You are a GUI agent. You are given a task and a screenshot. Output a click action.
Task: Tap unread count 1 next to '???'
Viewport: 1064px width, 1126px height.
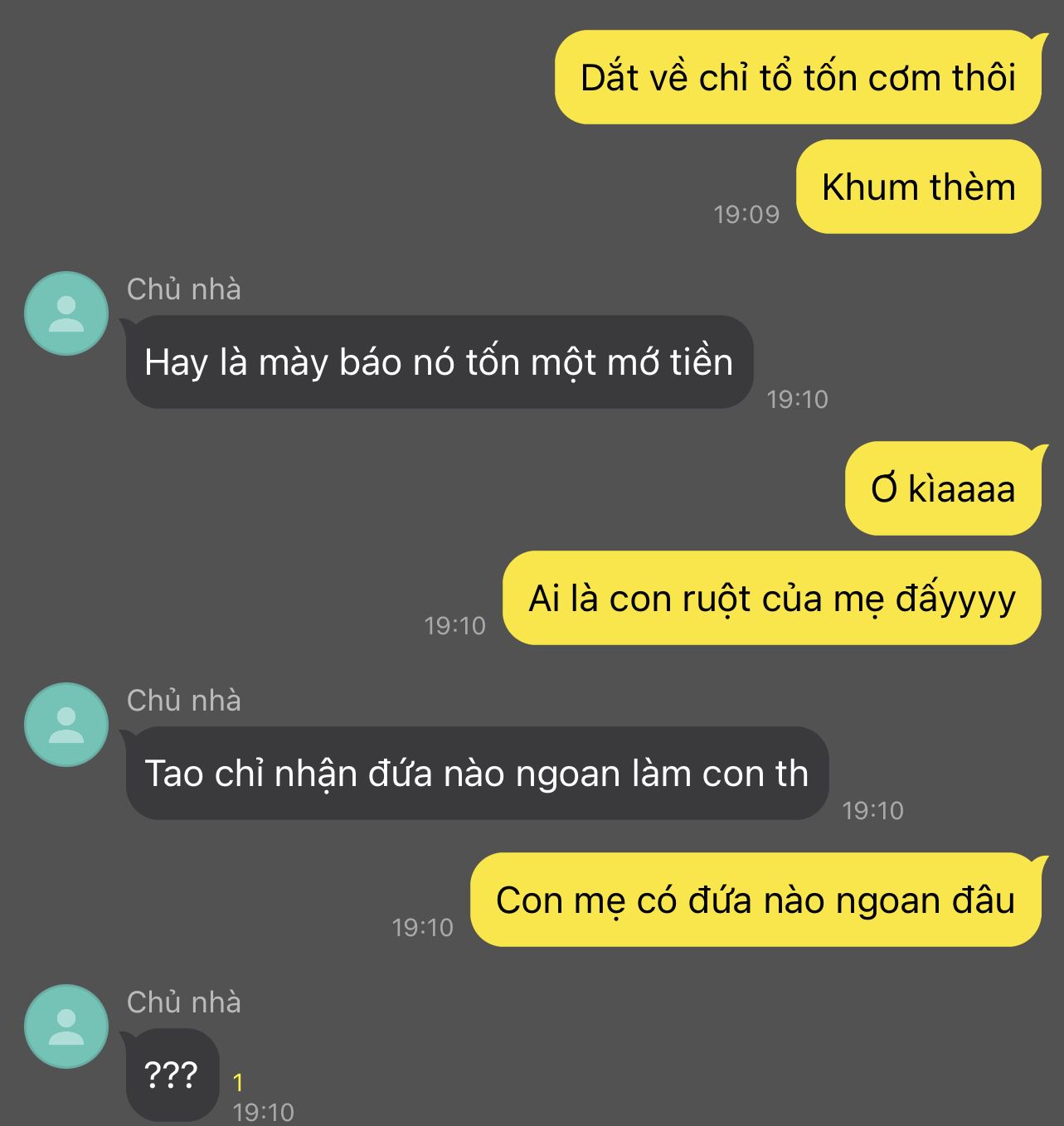pos(239,1083)
